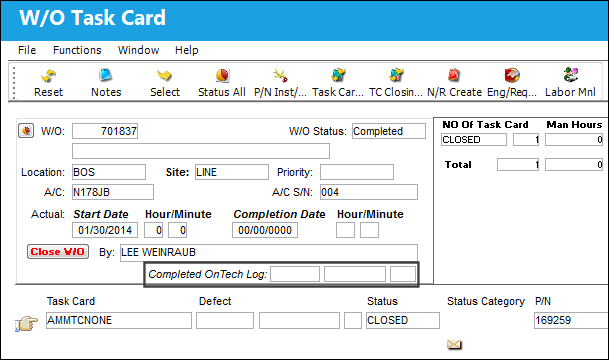Click the Task Card field AMMTCNONE
Viewport: 609px width, 360px height.
119,320
